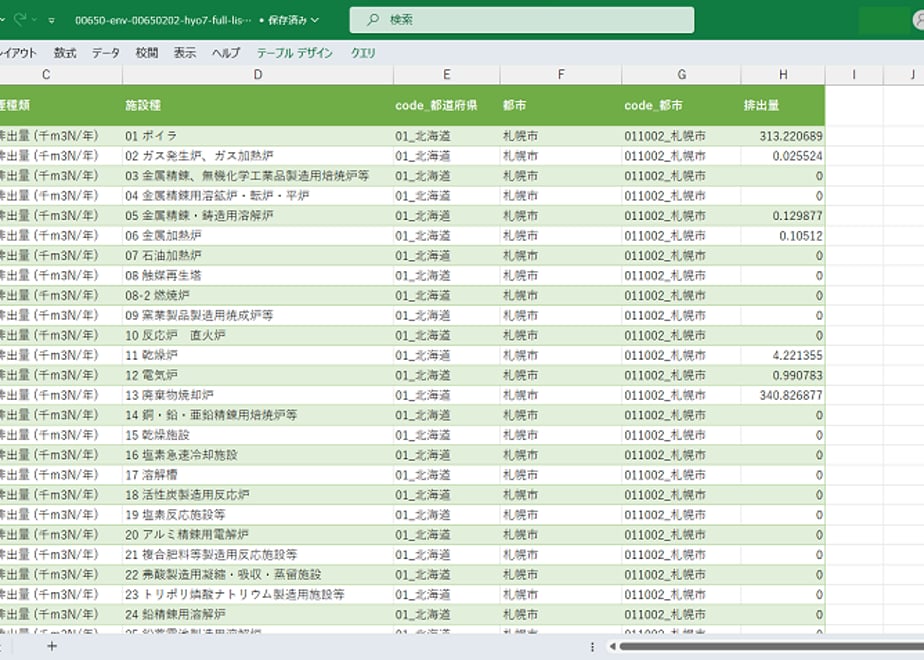This screenshot has width=924, height=660.
Task: Select the cell 01 ボイラ
Action: coord(258,136)
